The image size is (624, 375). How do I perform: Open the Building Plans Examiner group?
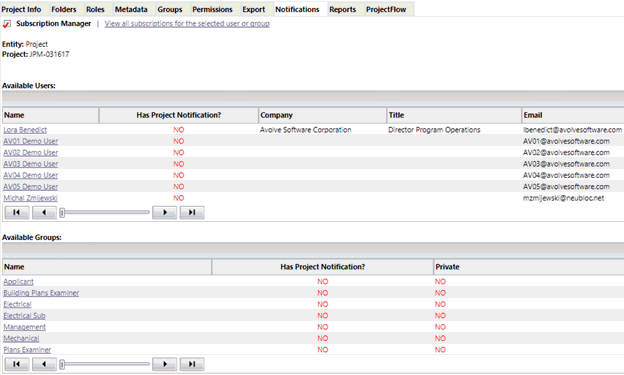(41, 293)
